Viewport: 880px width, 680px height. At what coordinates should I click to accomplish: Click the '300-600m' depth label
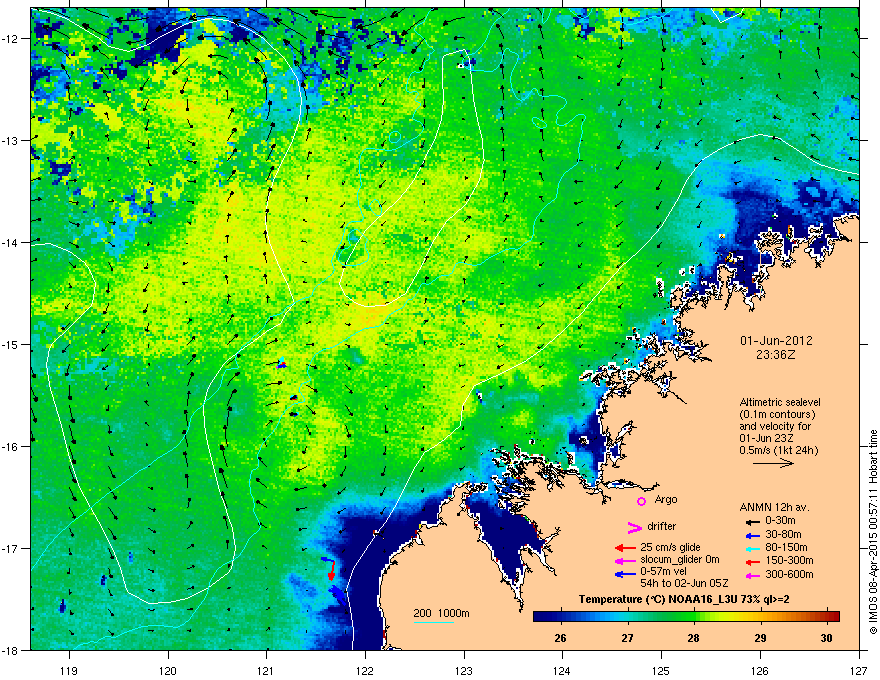[x=789, y=575]
